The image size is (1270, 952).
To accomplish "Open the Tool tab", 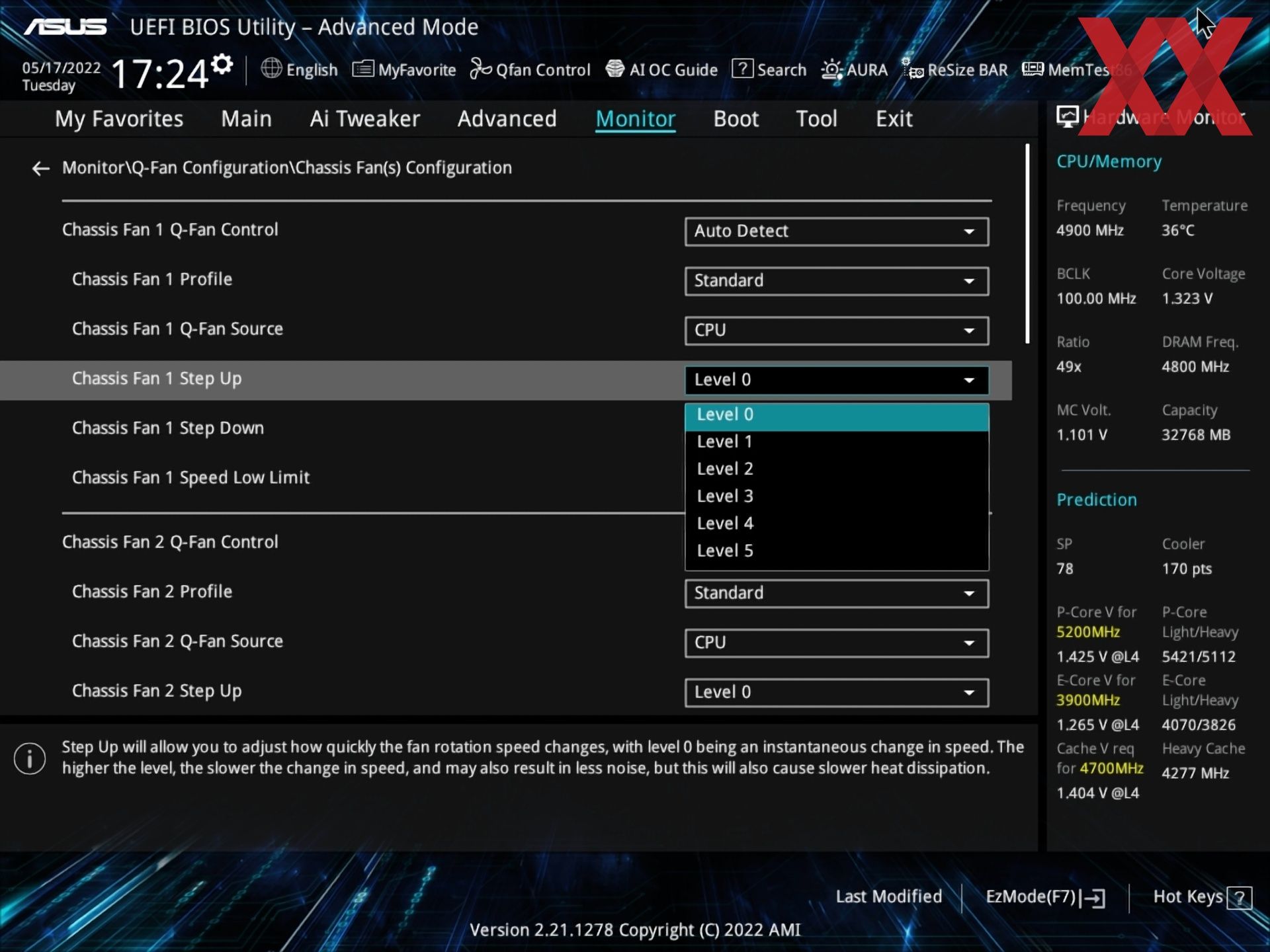I will point(816,119).
